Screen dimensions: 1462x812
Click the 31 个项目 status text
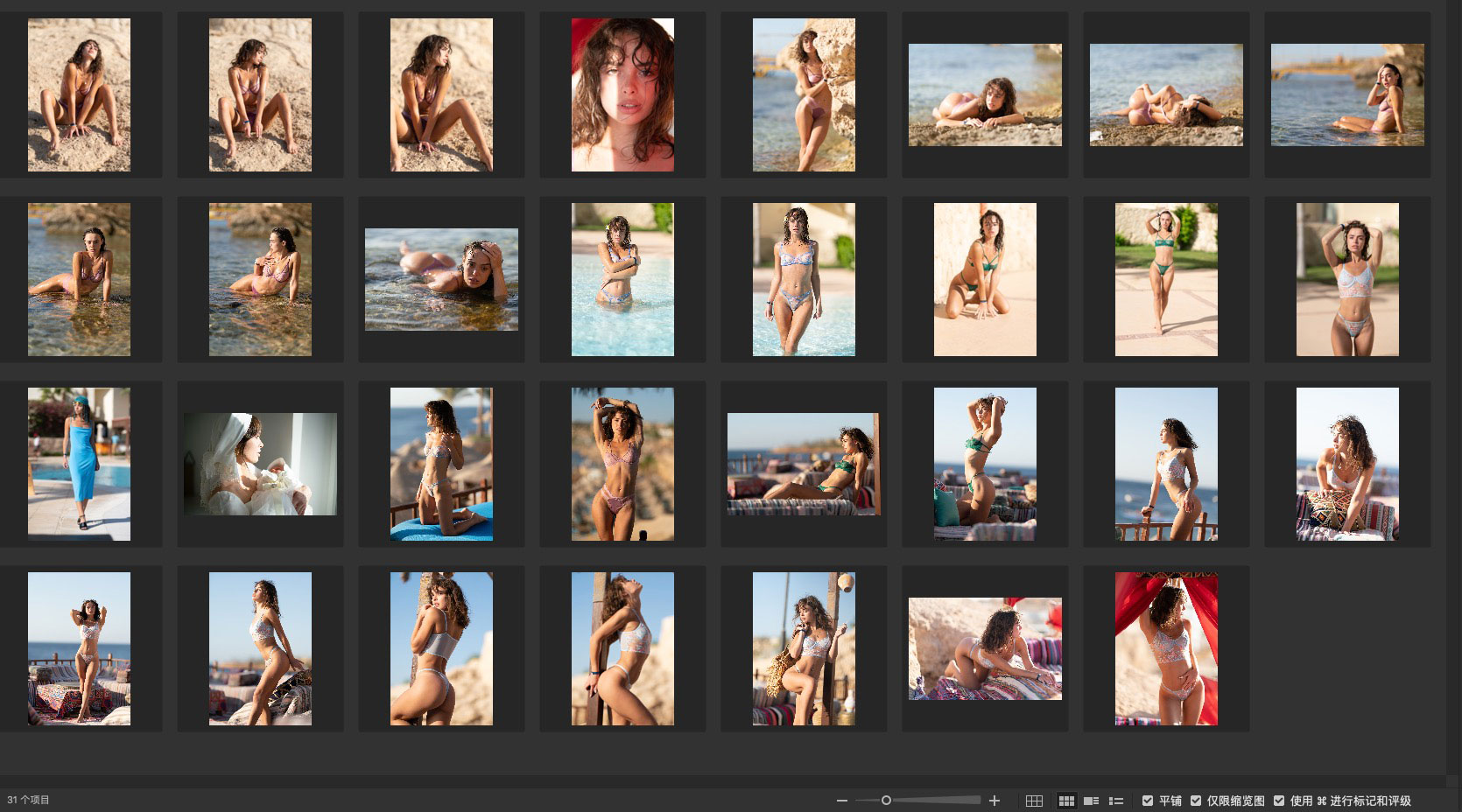click(x=29, y=800)
